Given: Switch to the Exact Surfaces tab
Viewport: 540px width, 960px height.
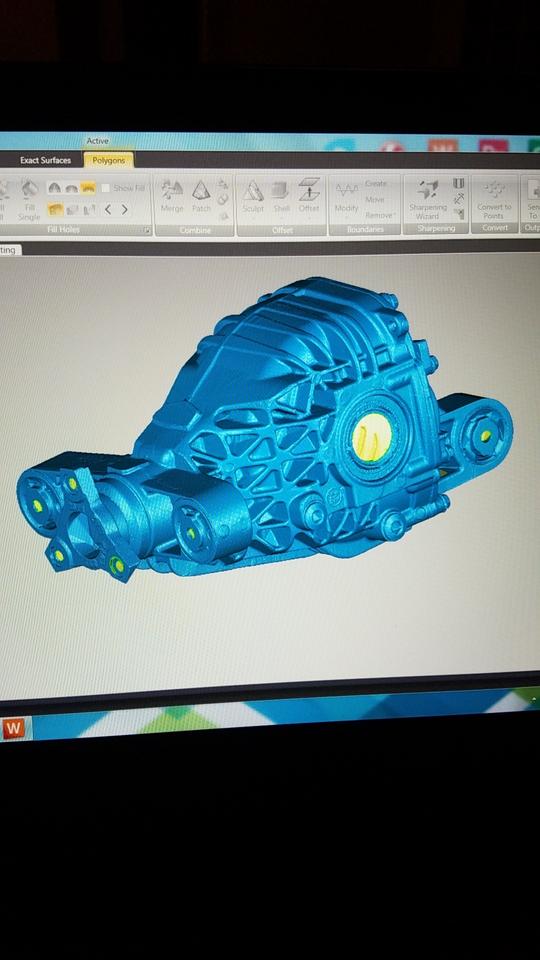Looking at the screenshot, I should [45, 160].
